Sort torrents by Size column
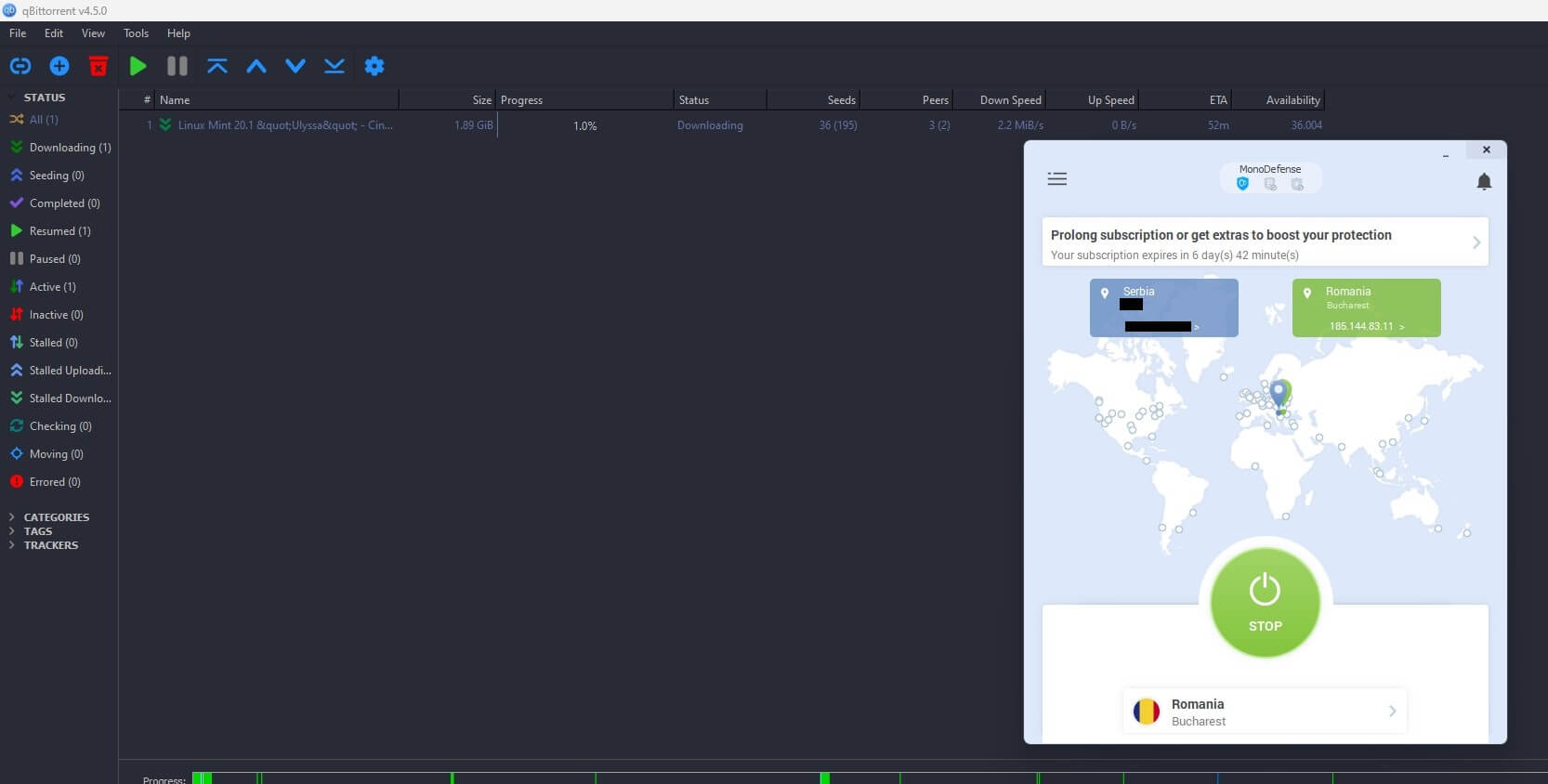Screen dimensions: 1548x784 tap(448, 99)
